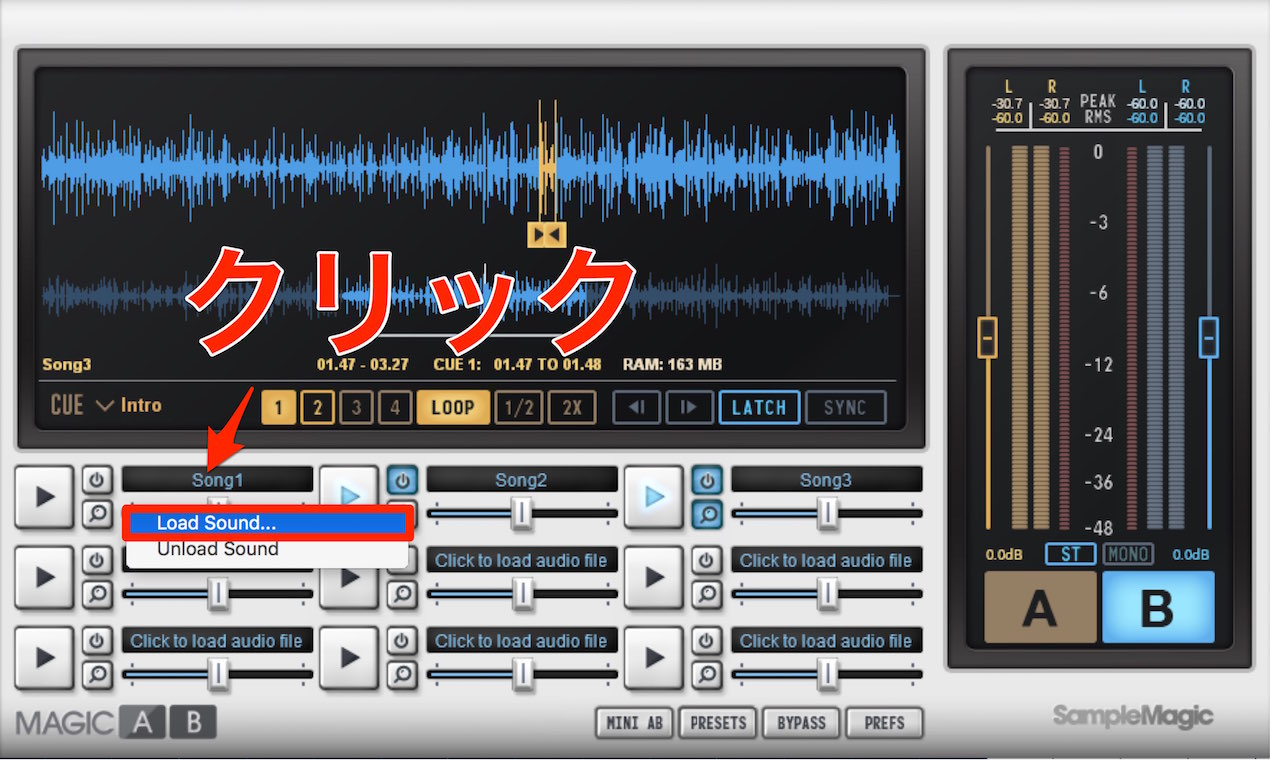This screenshot has height=760, width=1270.
Task: Click the upper full-track waveform overview
Action: pyautogui.click(x=470, y=167)
